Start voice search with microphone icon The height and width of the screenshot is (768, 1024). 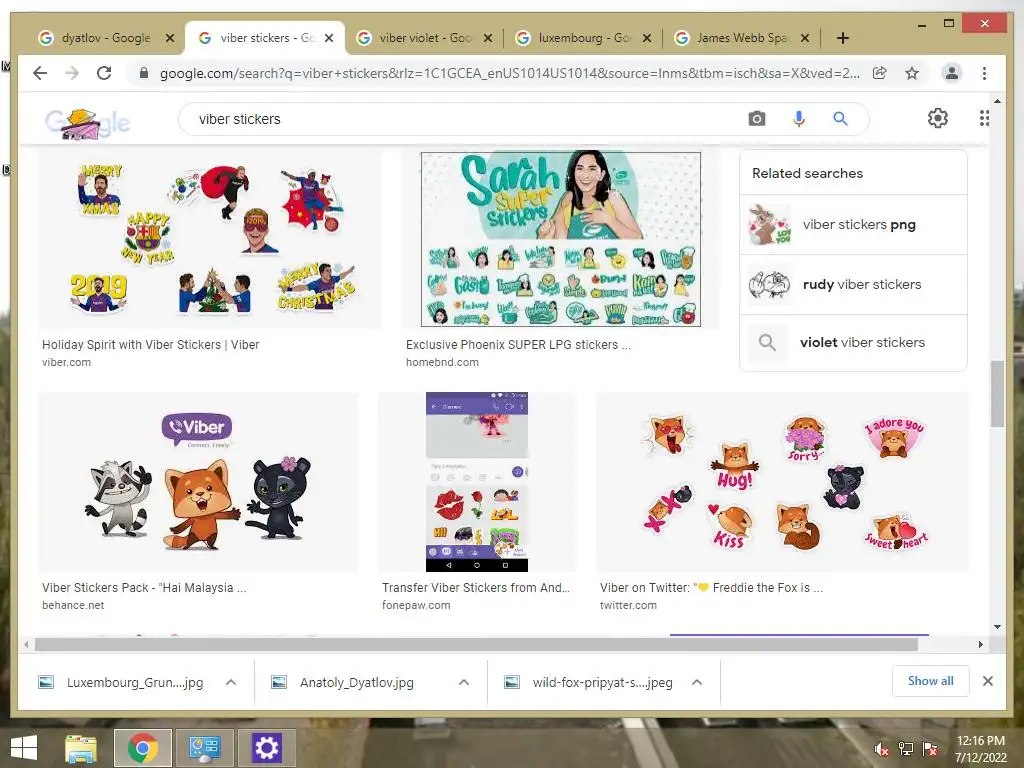pos(799,119)
